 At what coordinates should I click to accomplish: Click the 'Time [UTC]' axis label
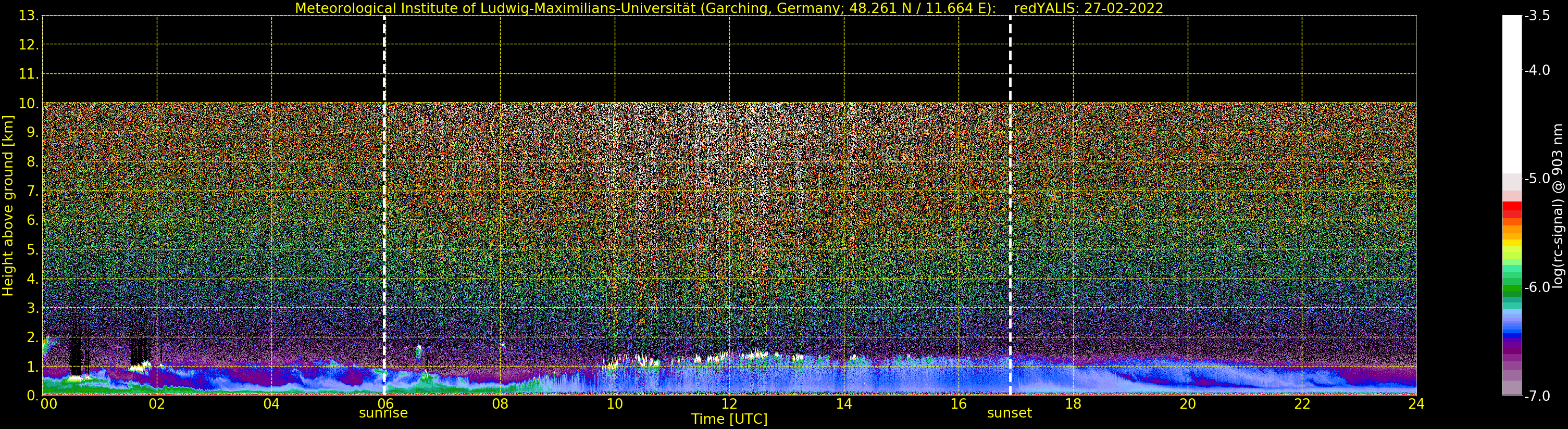click(x=729, y=419)
